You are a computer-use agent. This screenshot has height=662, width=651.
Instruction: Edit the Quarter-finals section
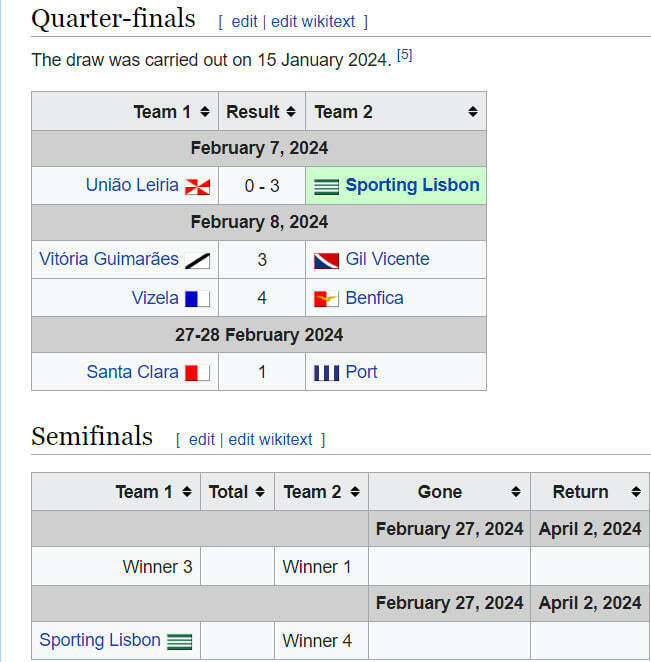[244, 21]
